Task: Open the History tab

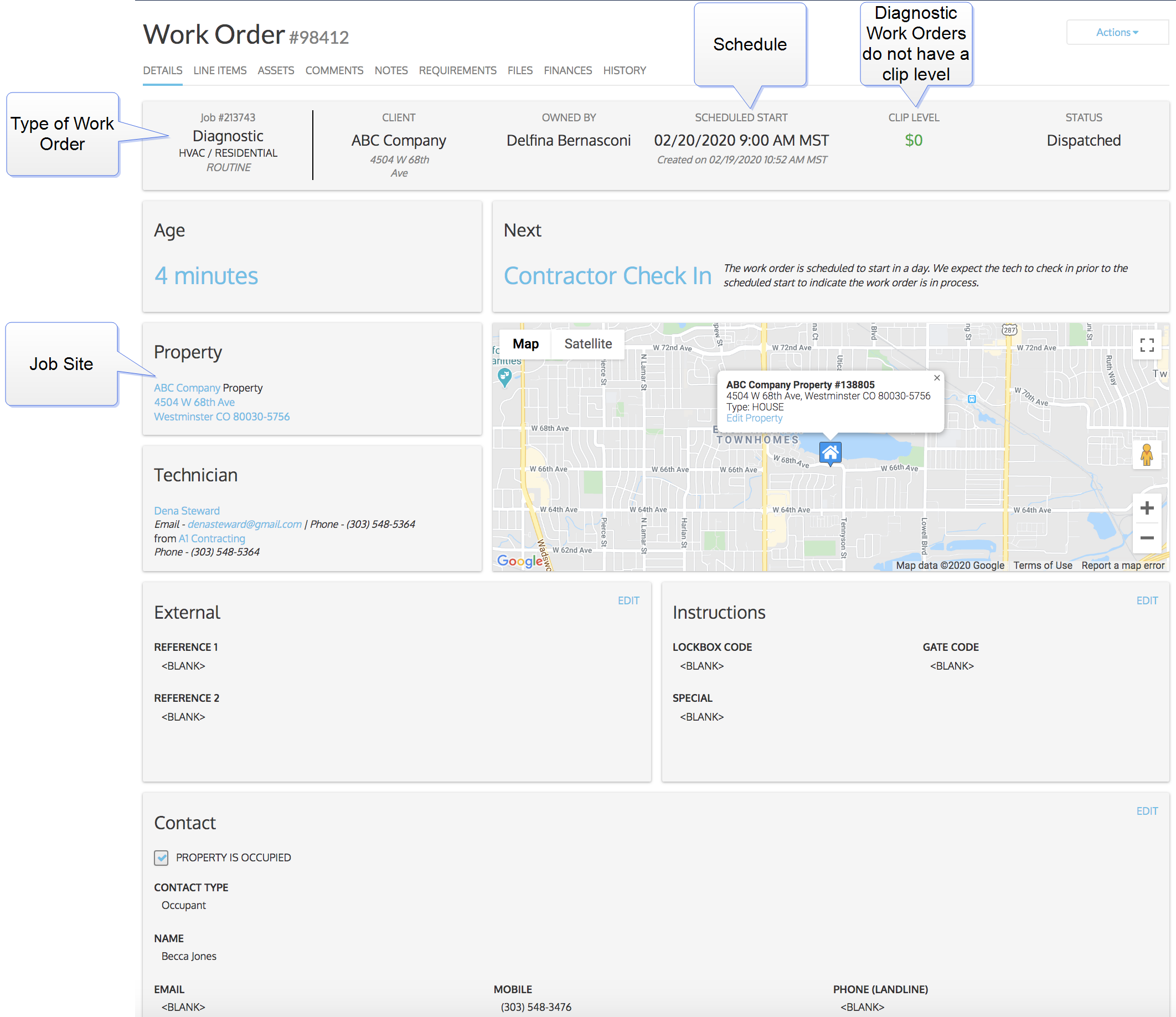Action: tap(625, 70)
